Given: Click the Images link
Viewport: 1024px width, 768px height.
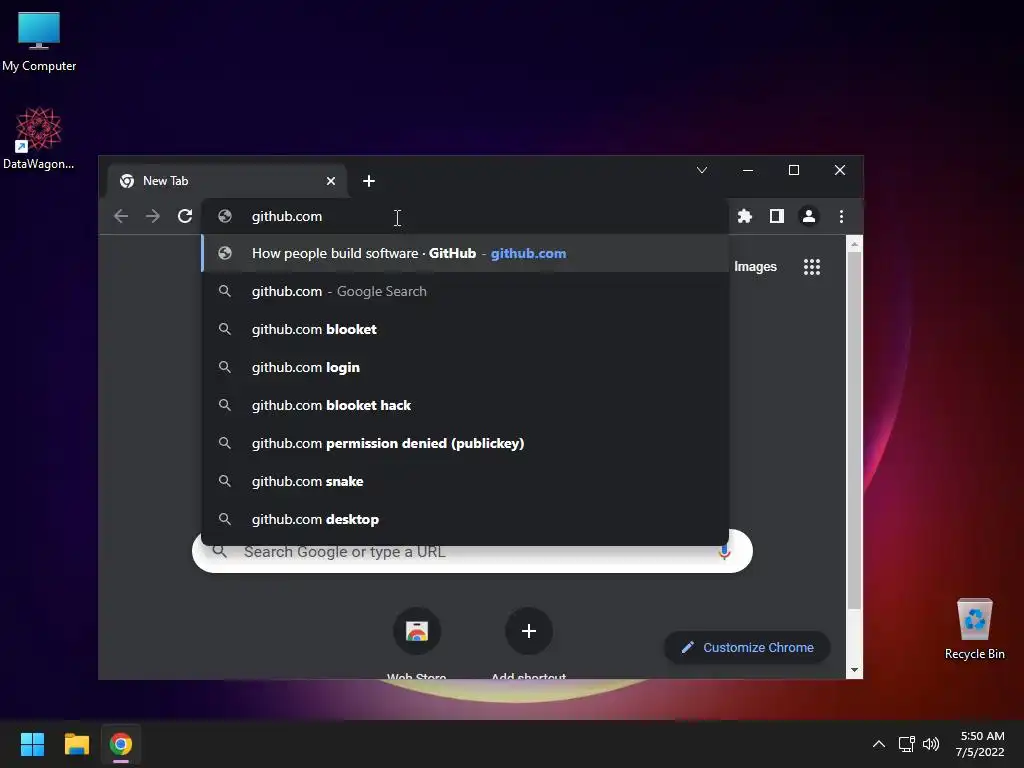Looking at the screenshot, I should pos(755,266).
